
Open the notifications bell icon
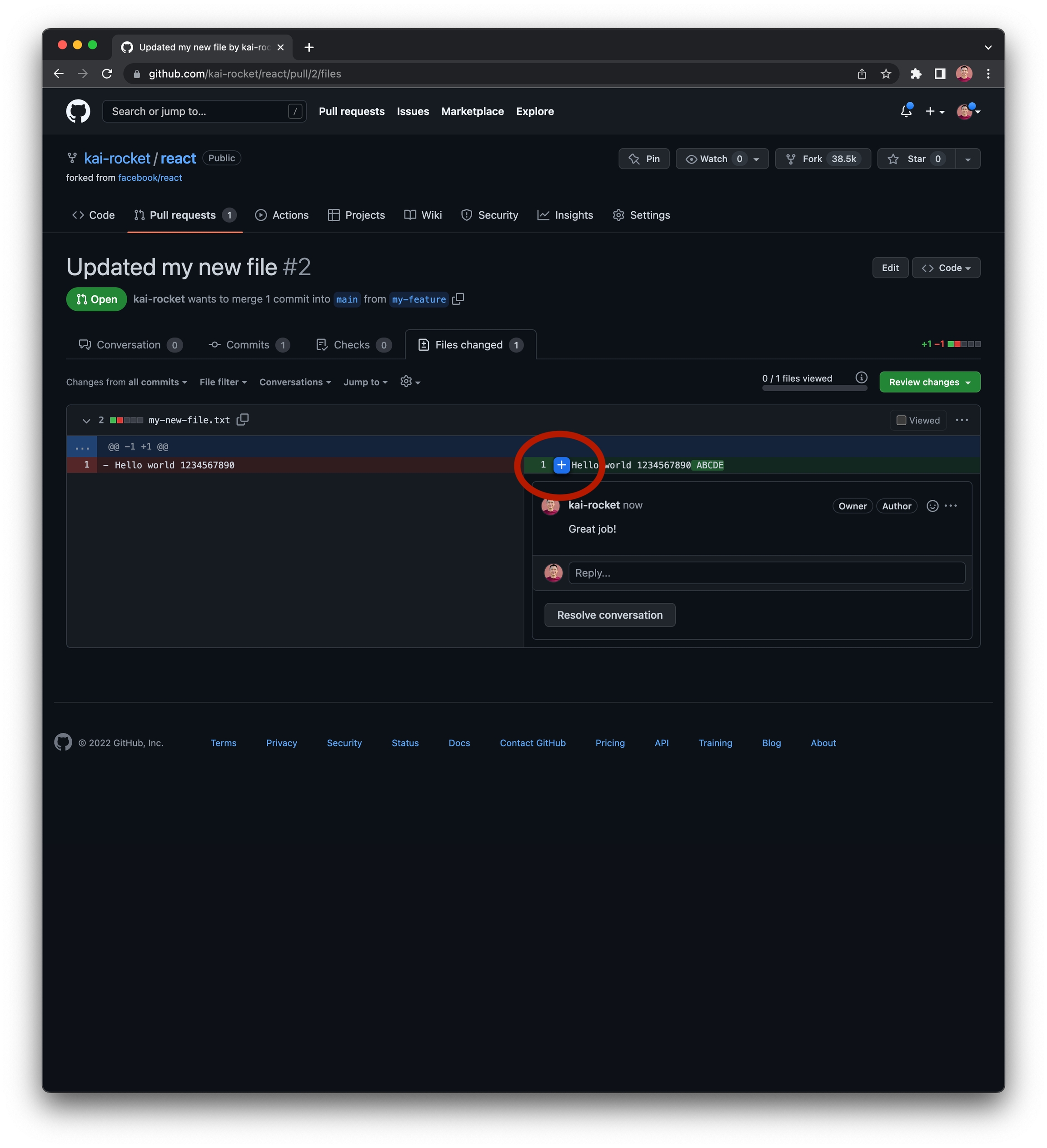(x=906, y=111)
